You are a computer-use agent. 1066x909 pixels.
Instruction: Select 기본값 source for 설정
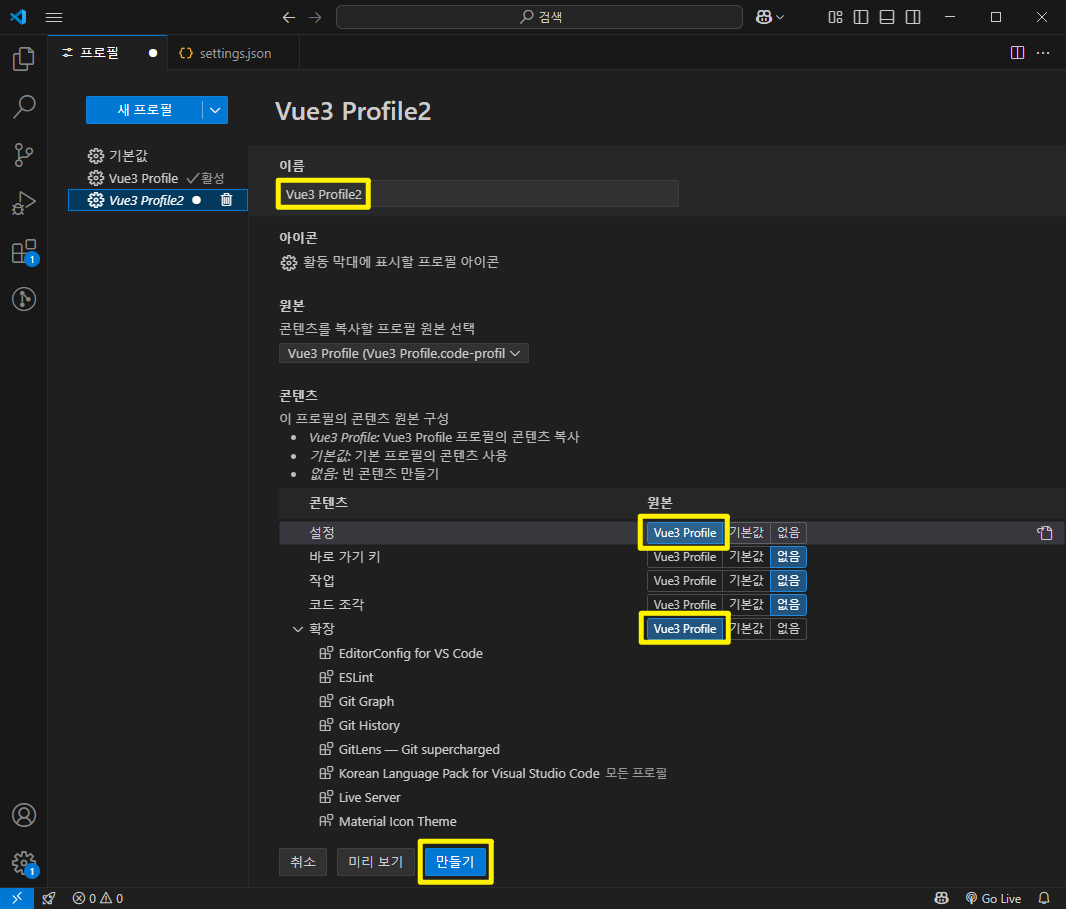746,532
